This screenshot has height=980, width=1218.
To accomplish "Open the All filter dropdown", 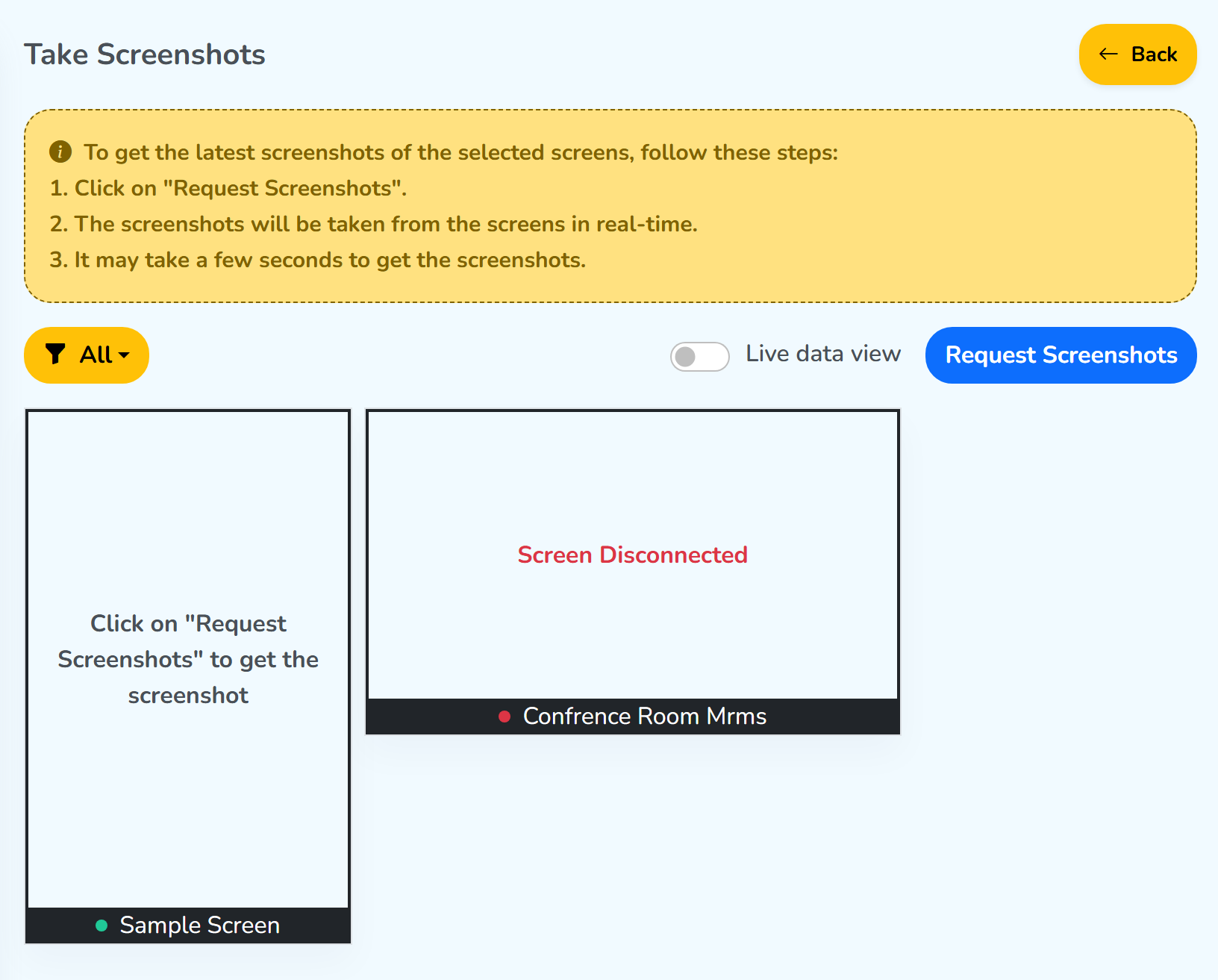I will pyautogui.click(x=87, y=355).
